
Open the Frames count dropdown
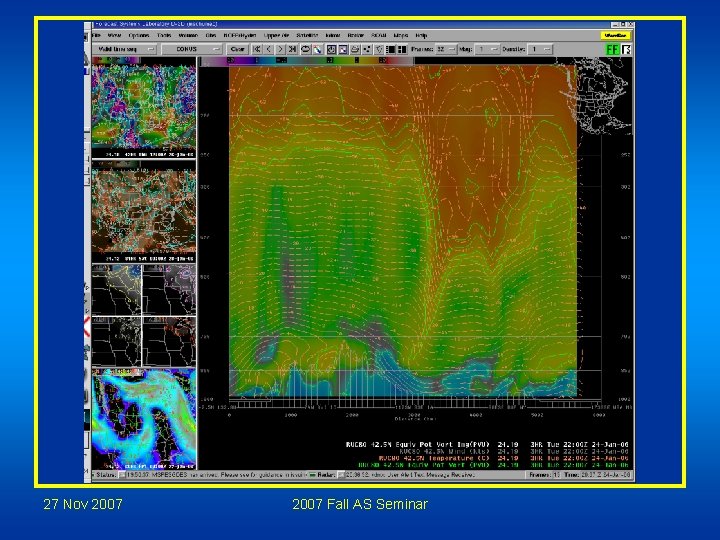click(445, 49)
